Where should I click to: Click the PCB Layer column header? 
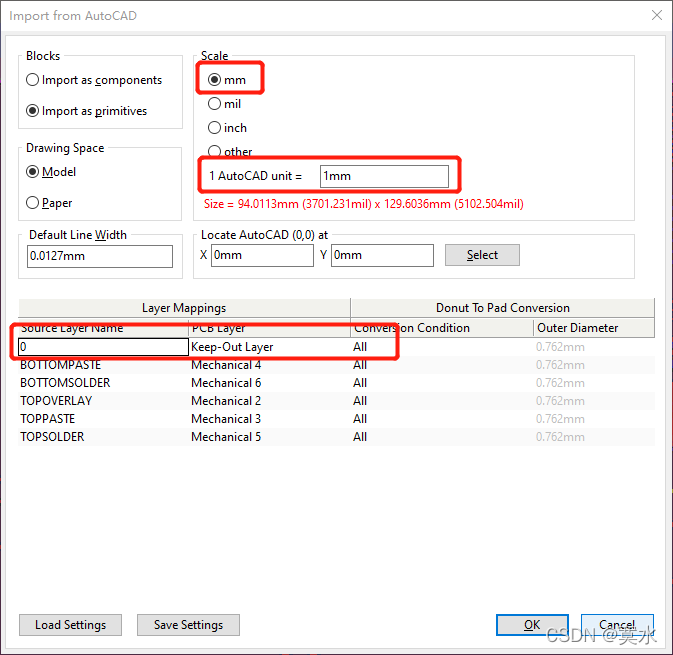(269, 328)
